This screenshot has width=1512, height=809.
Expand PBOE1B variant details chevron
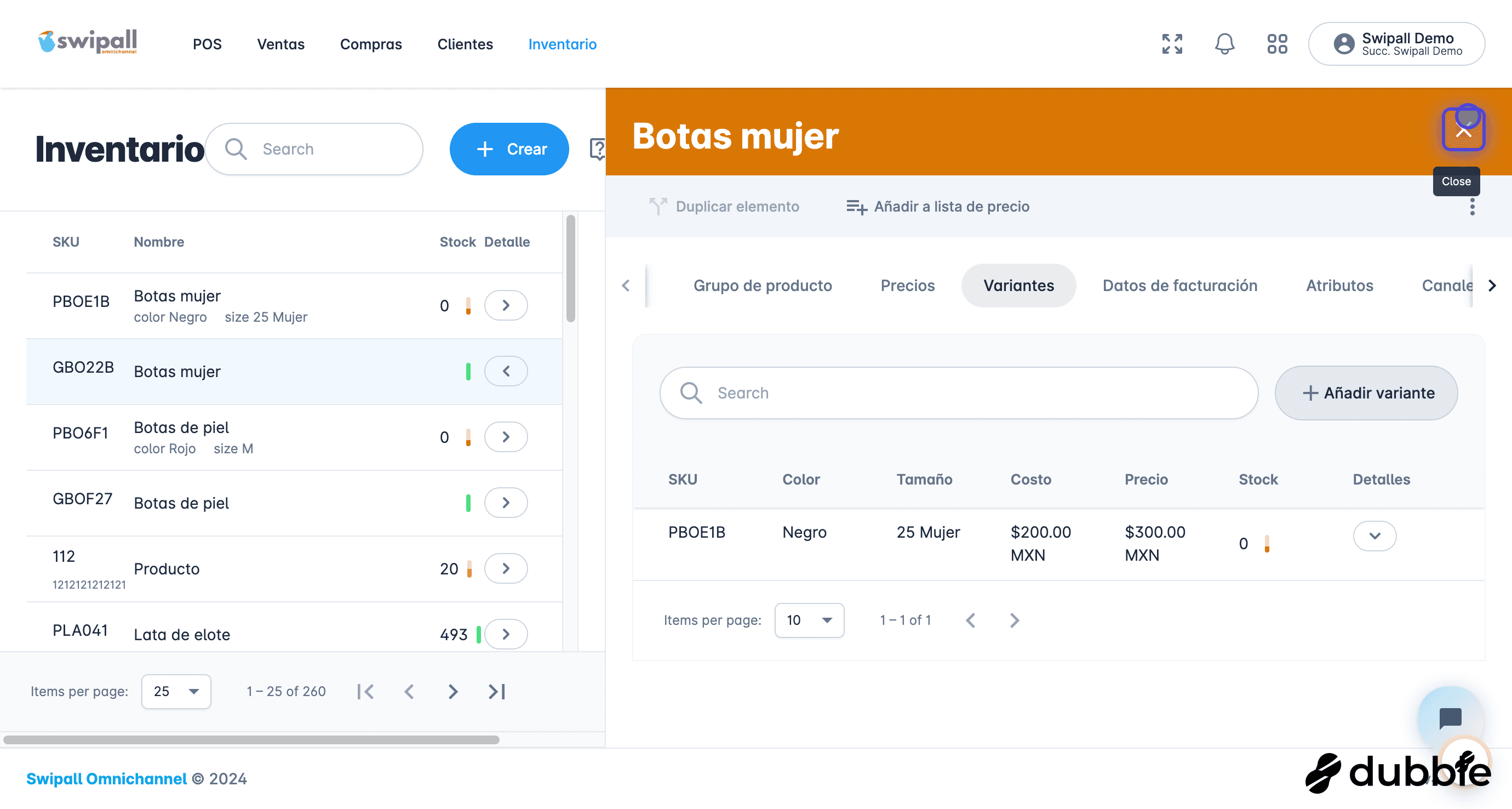(x=1374, y=535)
